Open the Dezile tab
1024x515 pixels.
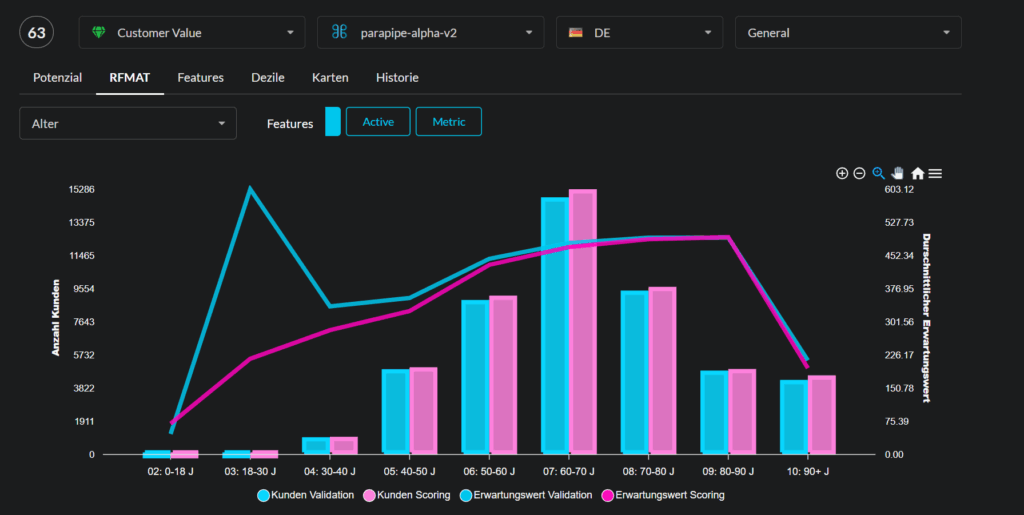[x=268, y=77]
